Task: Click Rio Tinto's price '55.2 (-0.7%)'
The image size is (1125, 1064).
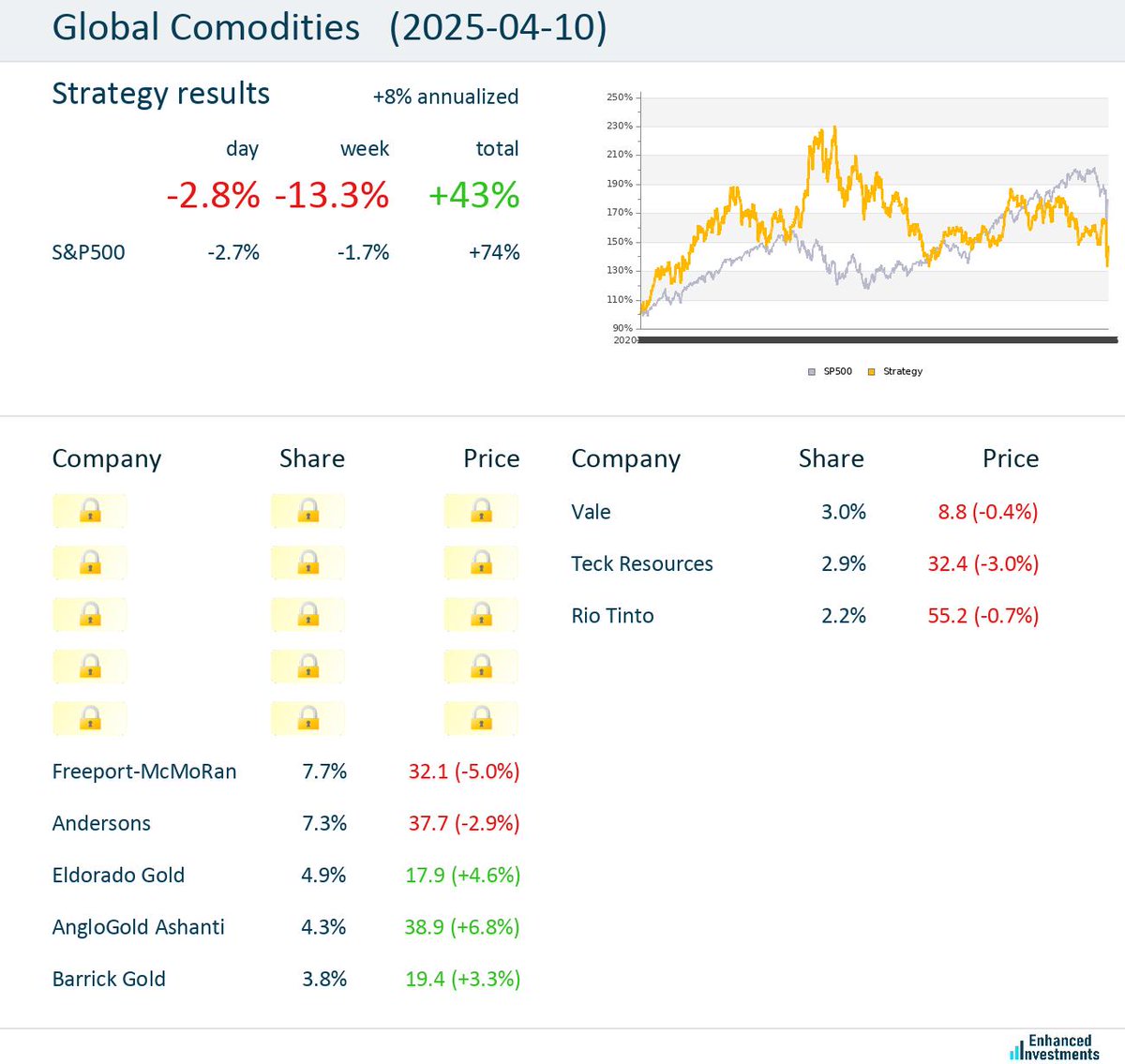Action: (x=983, y=616)
